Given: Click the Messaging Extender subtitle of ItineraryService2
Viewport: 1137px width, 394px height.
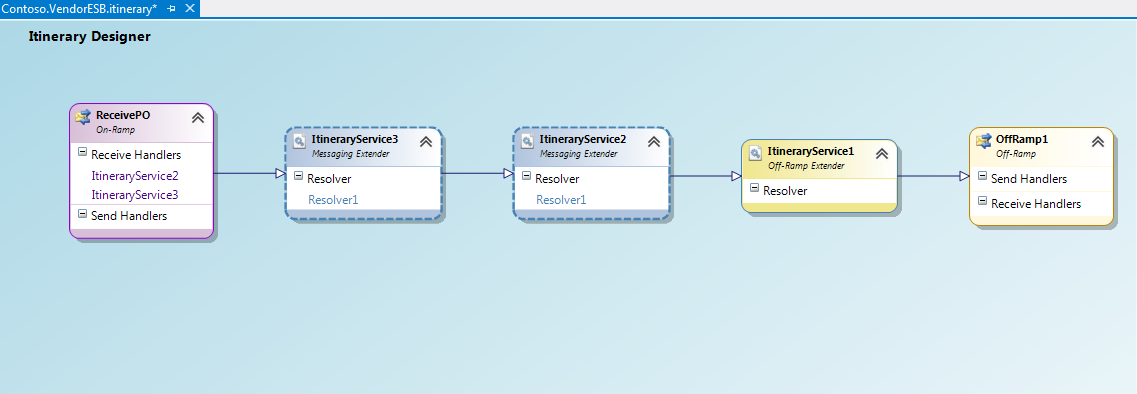Looking at the screenshot, I should click(578, 154).
